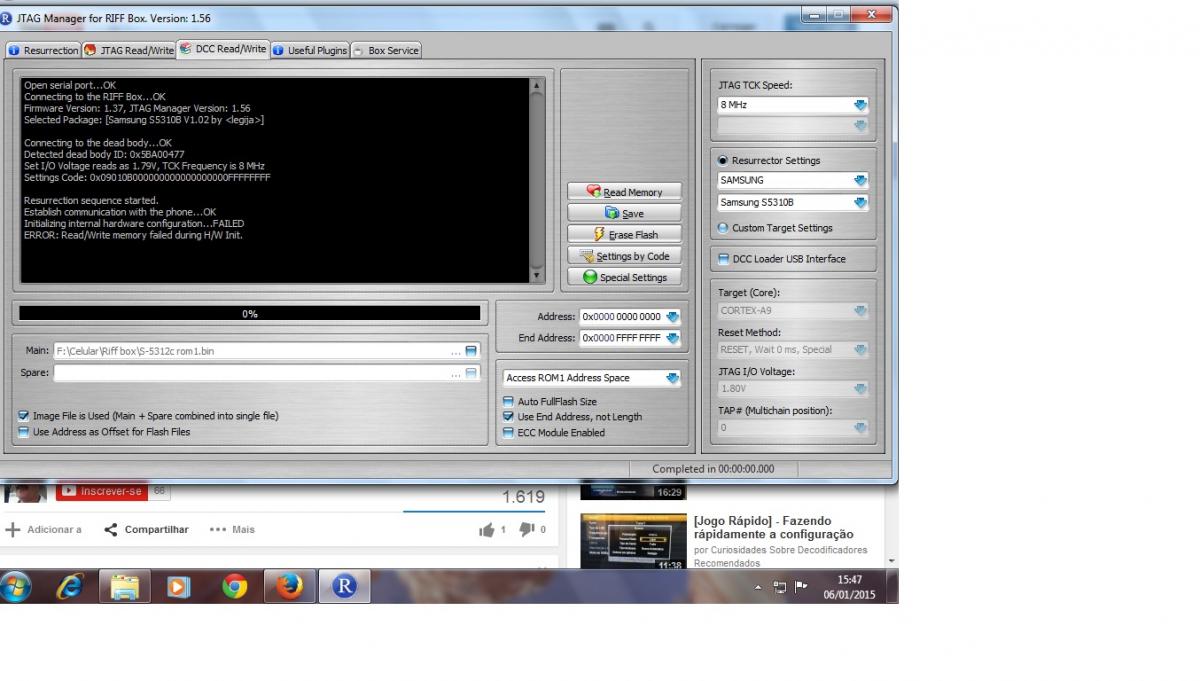1200x681 pixels.
Task: Click the Save button
Action: coord(624,213)
